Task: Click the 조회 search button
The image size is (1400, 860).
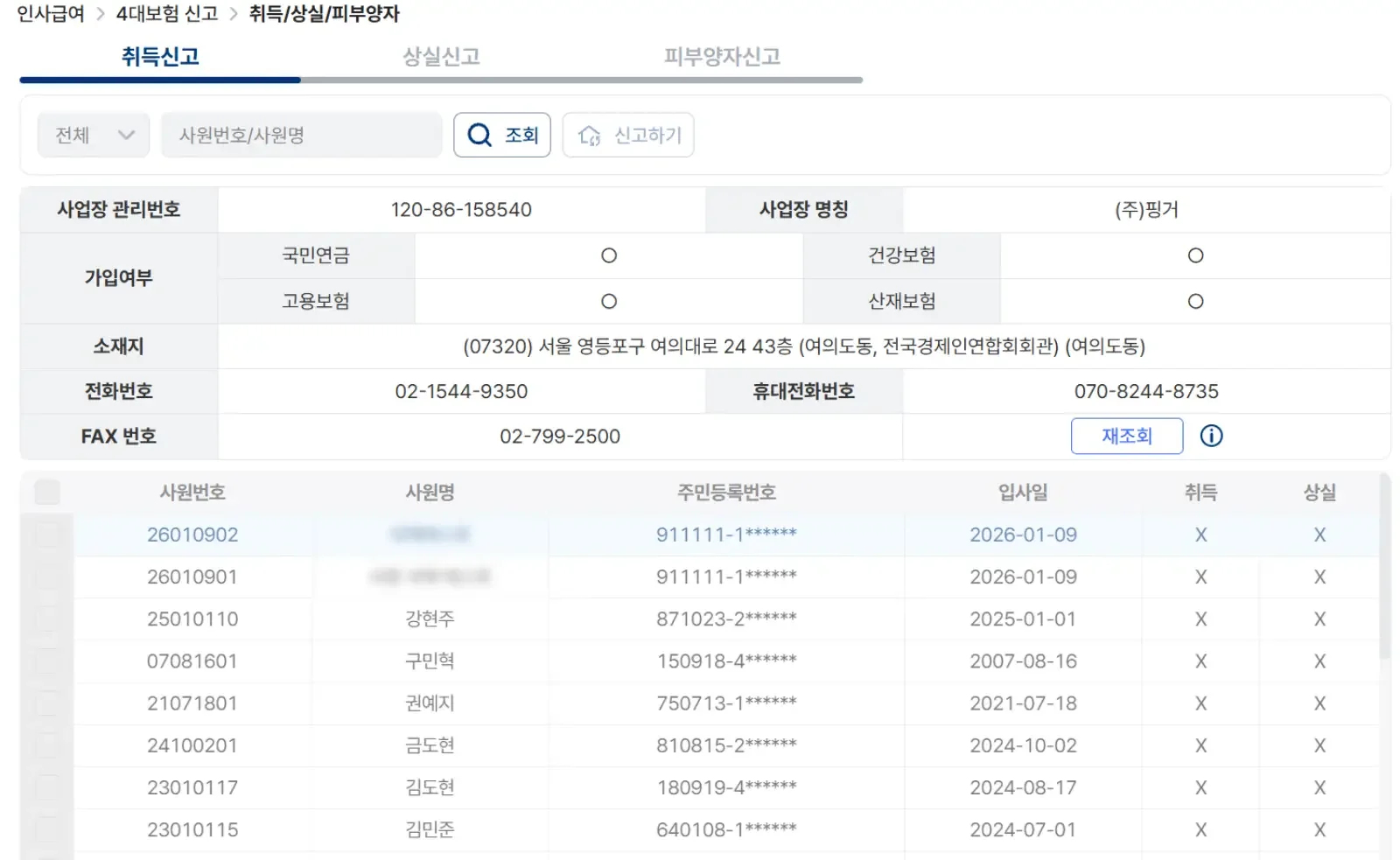Action: 501,135
